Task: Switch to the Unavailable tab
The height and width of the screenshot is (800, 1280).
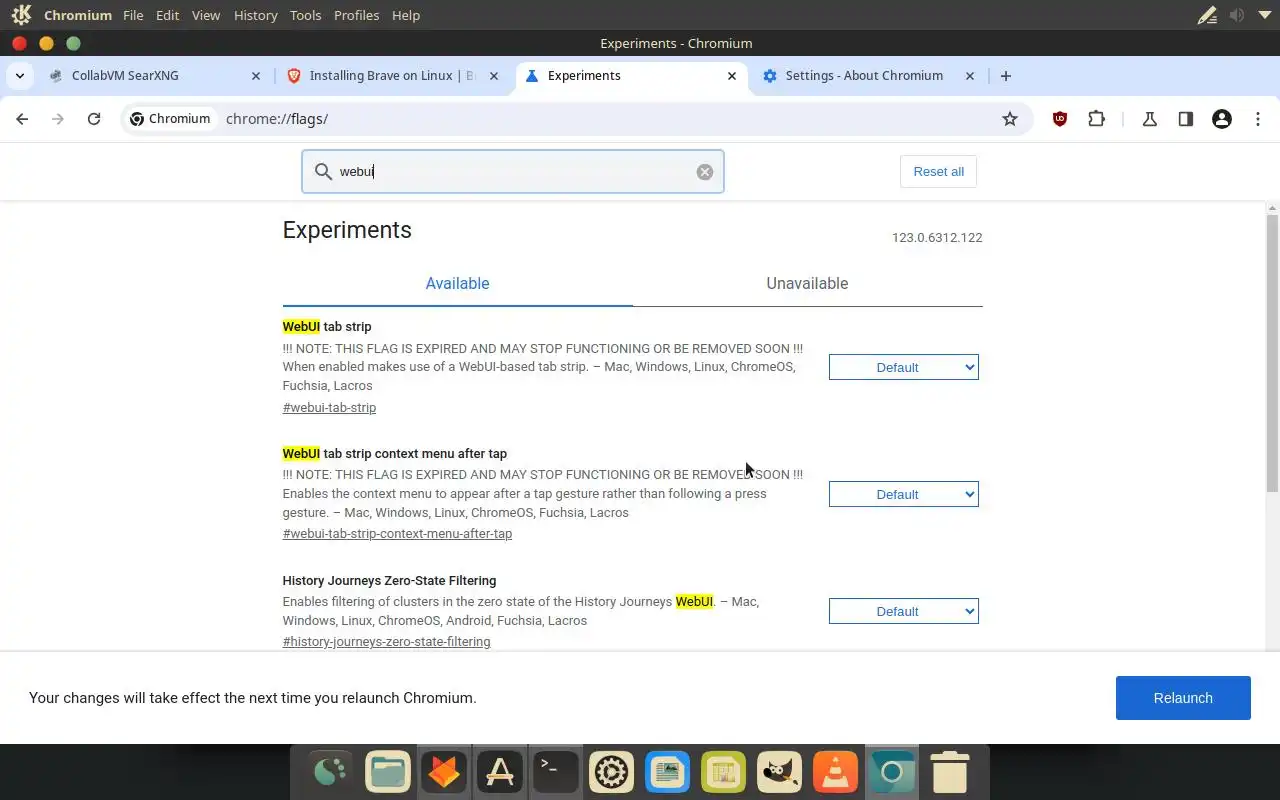Action: coord(807,284)
